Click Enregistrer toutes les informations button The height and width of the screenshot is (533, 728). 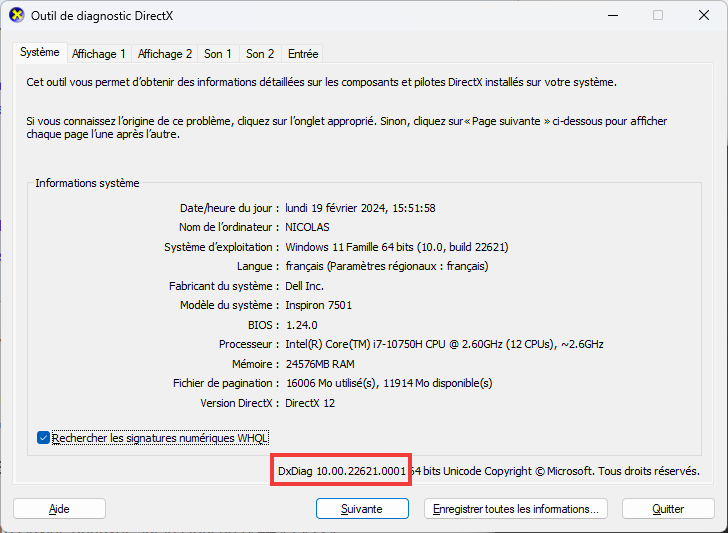pos(515,509)
